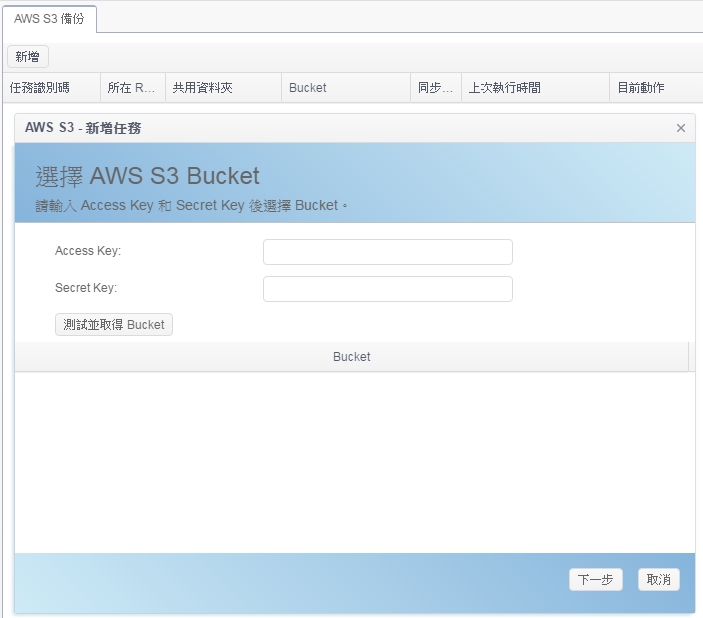The width and height of the screenshot is (703, 618).
Task: Sort by 任務識別碼 column header
Action: [52, 88]
